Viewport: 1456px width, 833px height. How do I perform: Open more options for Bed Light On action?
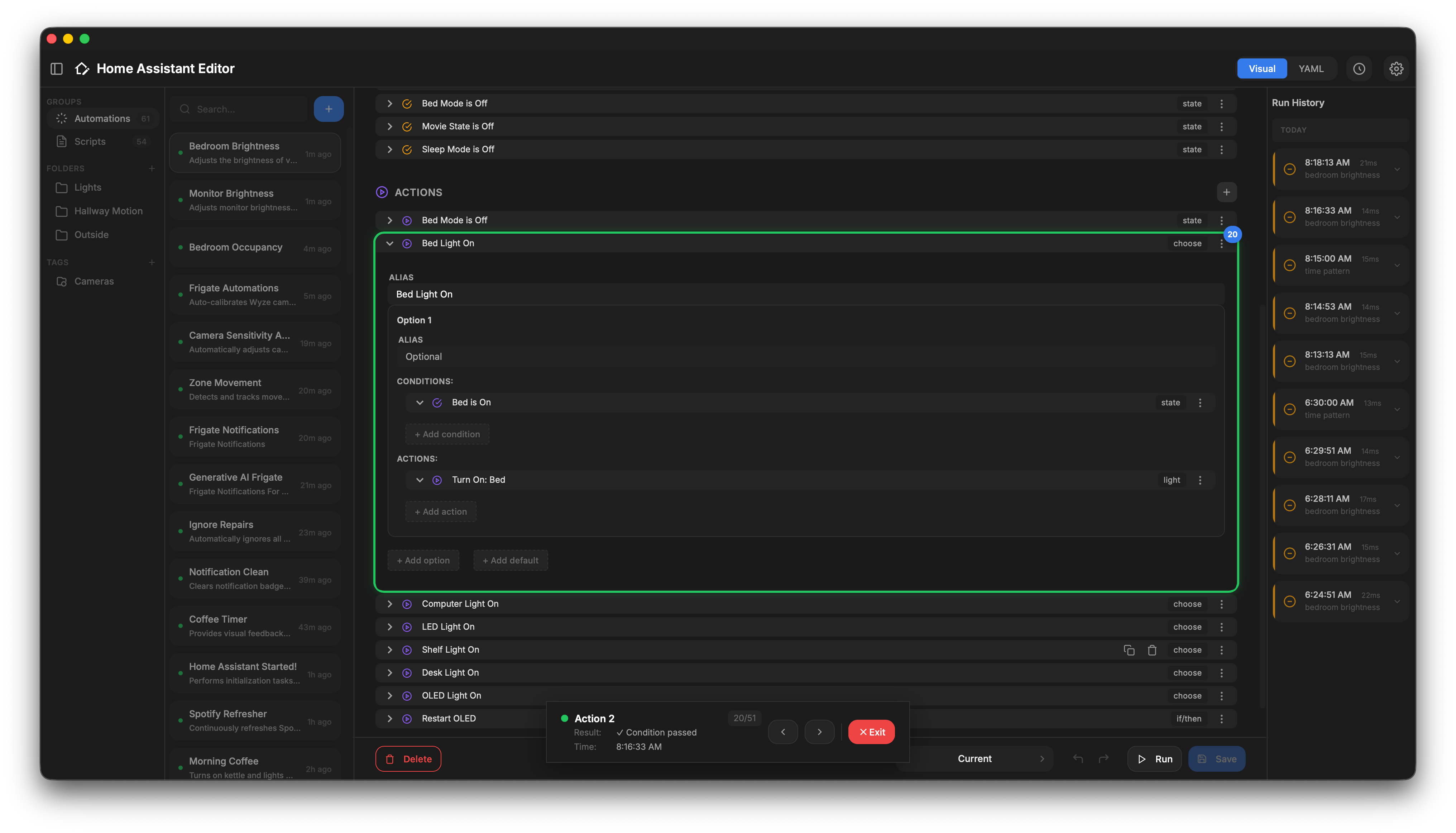click(1222, 244)
